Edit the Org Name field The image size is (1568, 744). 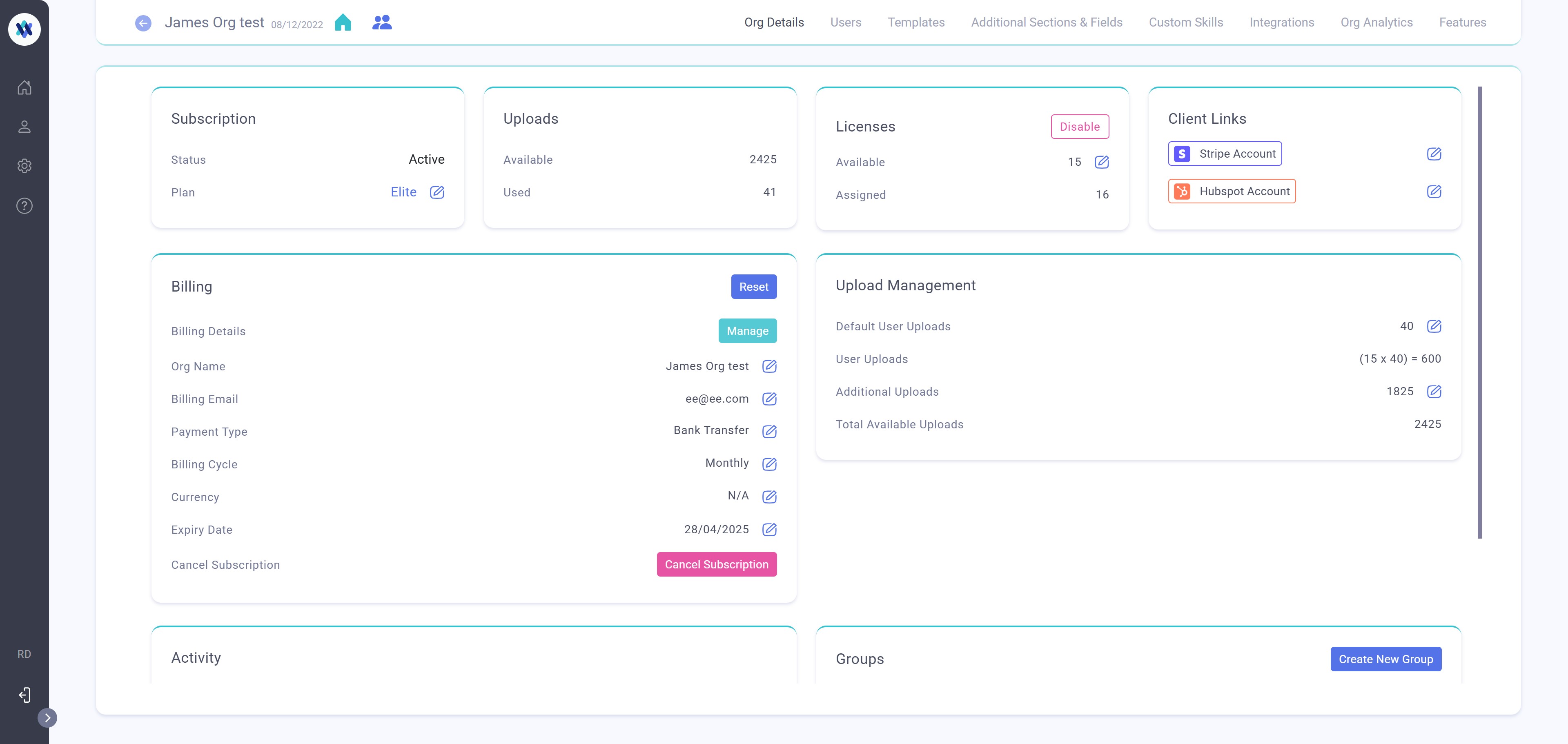click(x=769, y=367)
